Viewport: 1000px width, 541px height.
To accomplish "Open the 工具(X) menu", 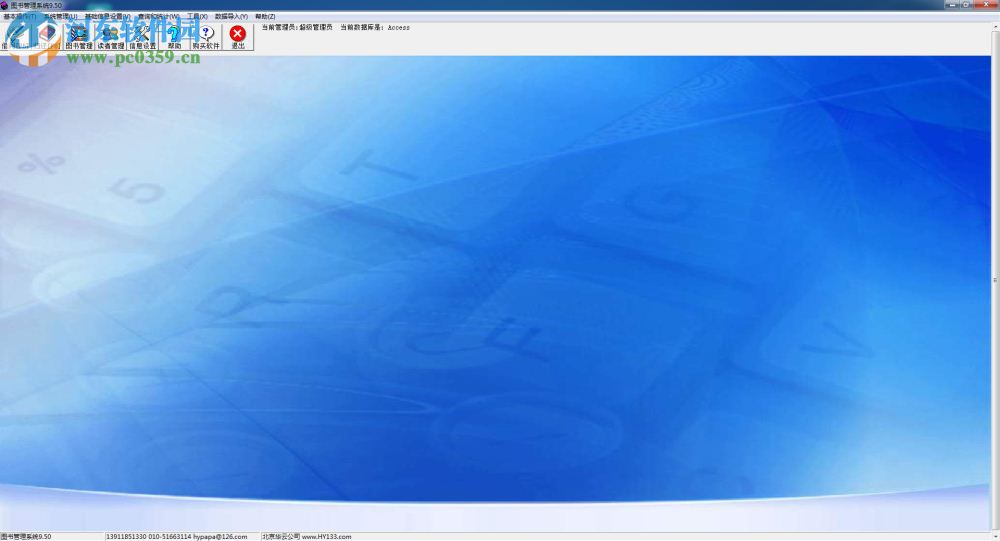I will tap(197, 17).
